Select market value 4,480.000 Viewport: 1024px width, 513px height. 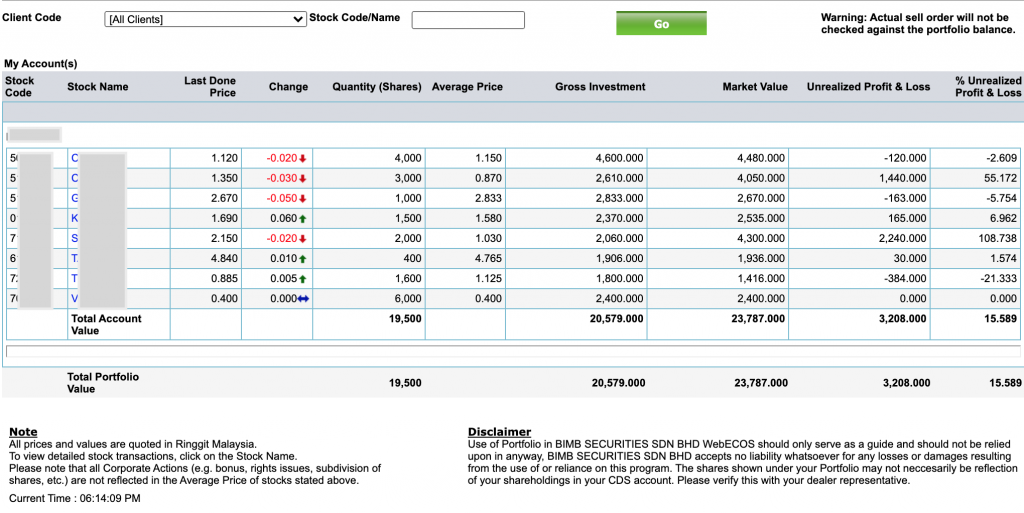761,159
